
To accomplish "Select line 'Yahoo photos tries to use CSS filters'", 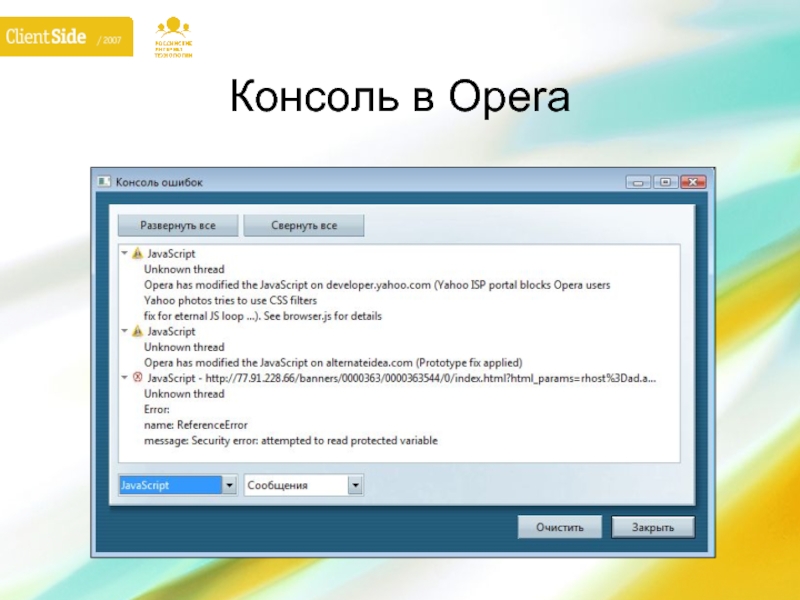I will tap(230, 301).
